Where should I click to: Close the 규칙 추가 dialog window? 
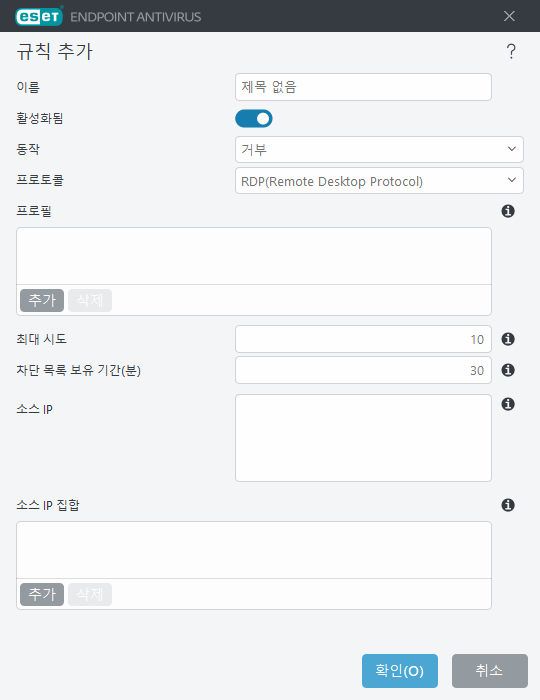tap(509, 16)
